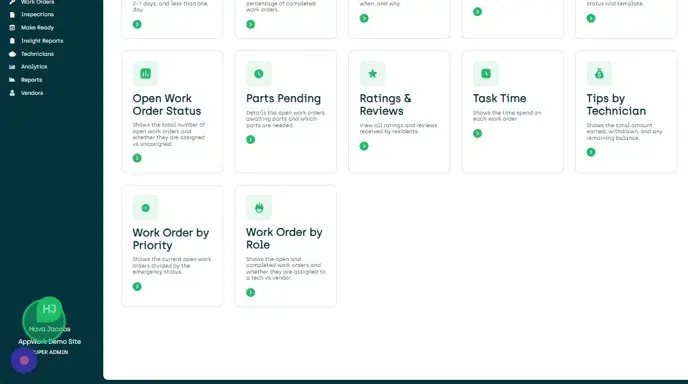Screen dimensions: 688x384
Task: Open the Work Order by Priority arrow
Action: (x=137, y=287)
